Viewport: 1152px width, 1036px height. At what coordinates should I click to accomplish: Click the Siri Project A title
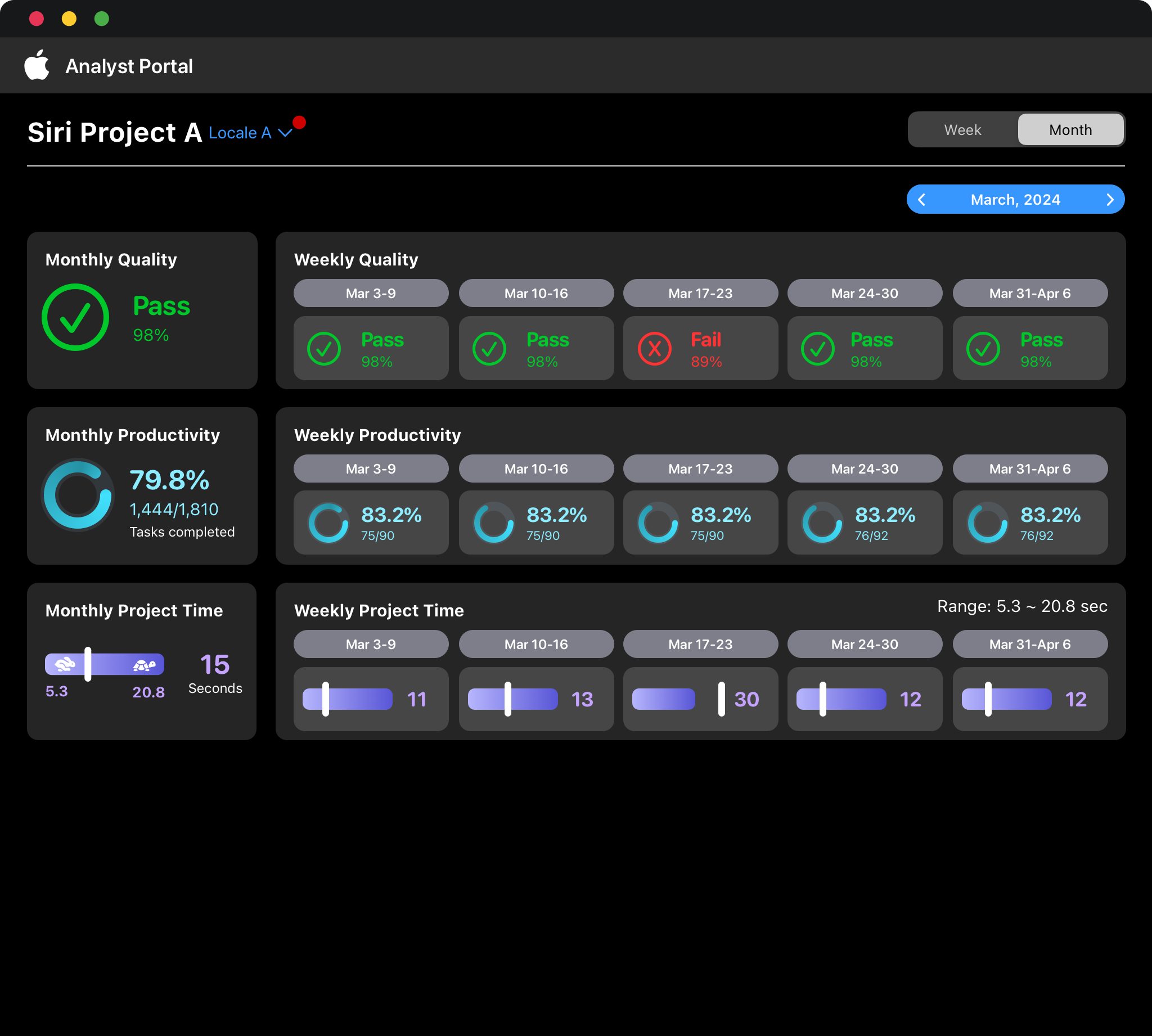click(115, 132)
